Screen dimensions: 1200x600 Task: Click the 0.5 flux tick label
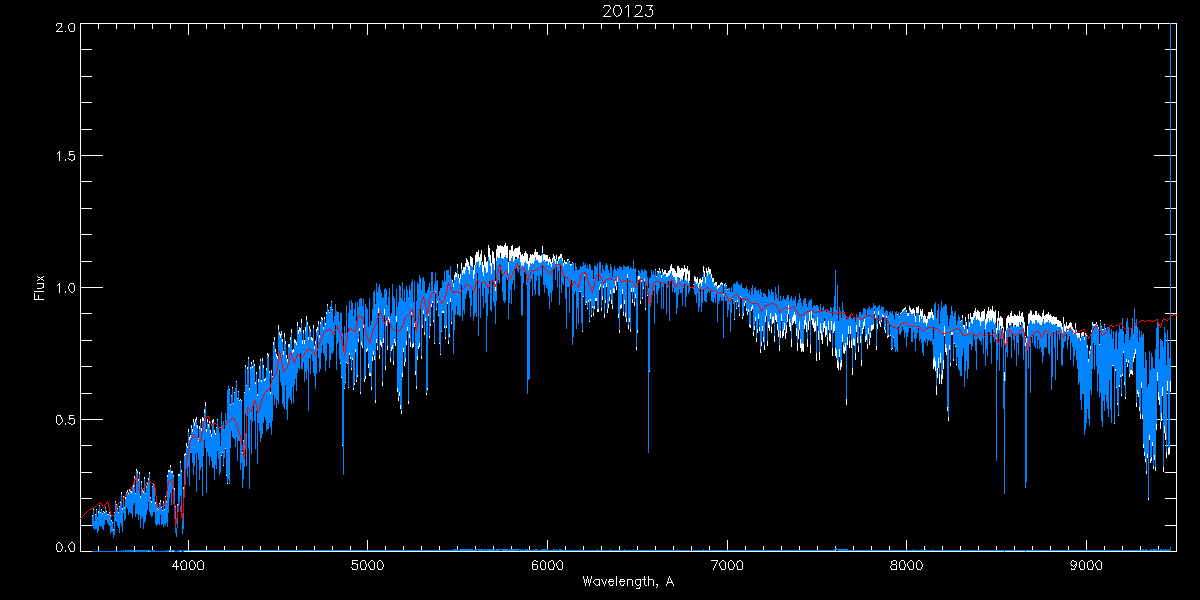pos(65,419)
